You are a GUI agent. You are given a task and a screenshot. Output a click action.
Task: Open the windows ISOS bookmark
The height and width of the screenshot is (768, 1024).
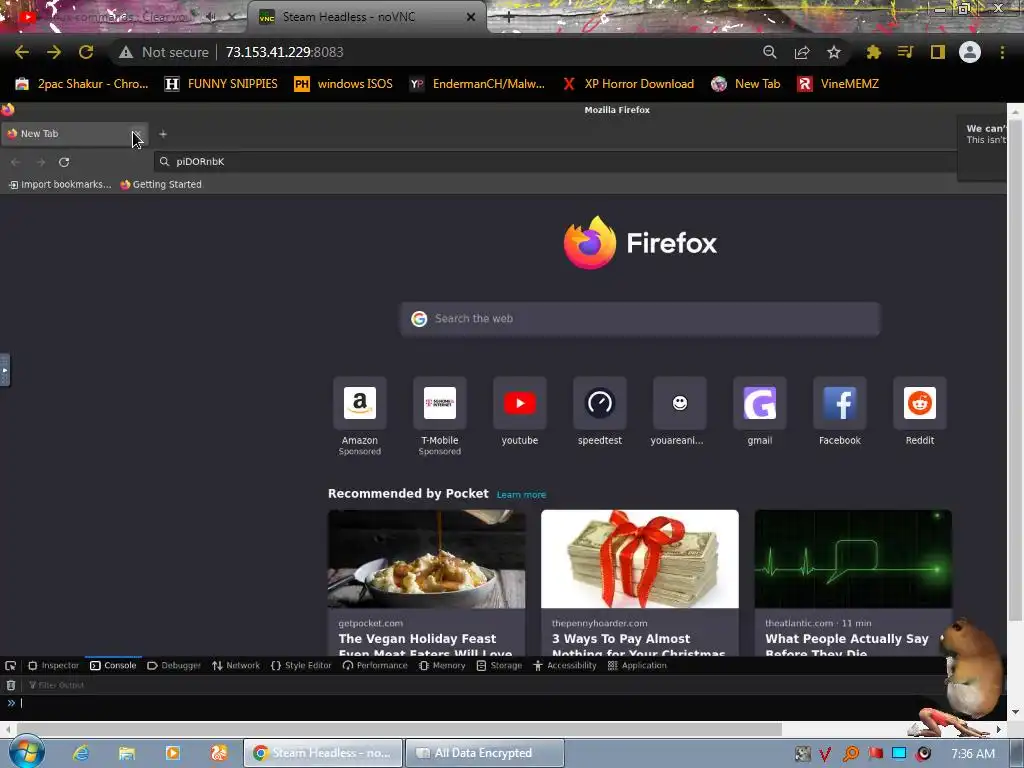coord(344,84)
